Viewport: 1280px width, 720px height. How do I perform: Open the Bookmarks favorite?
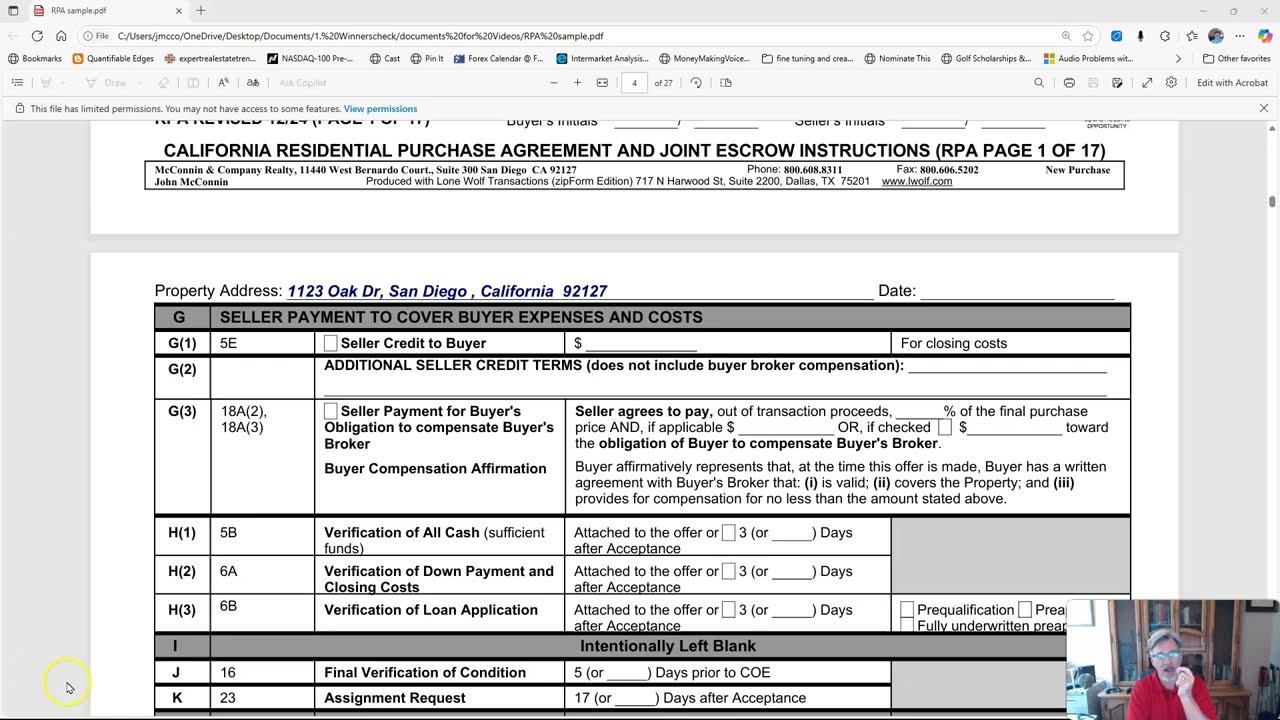[x=34, y=59]
